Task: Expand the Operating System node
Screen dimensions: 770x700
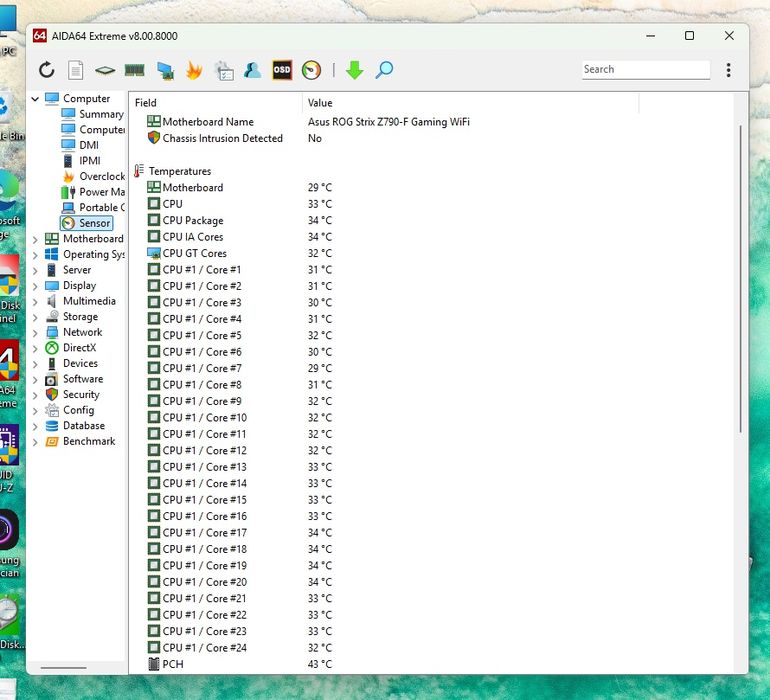Action: 35,255
